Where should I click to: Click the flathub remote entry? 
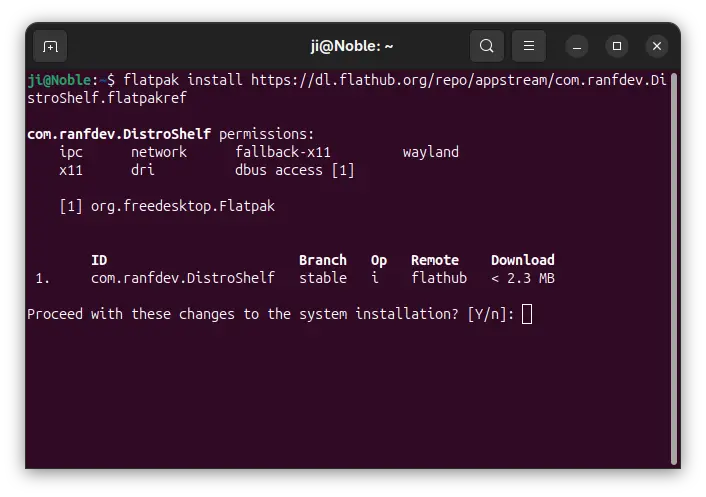click(439, 278)
